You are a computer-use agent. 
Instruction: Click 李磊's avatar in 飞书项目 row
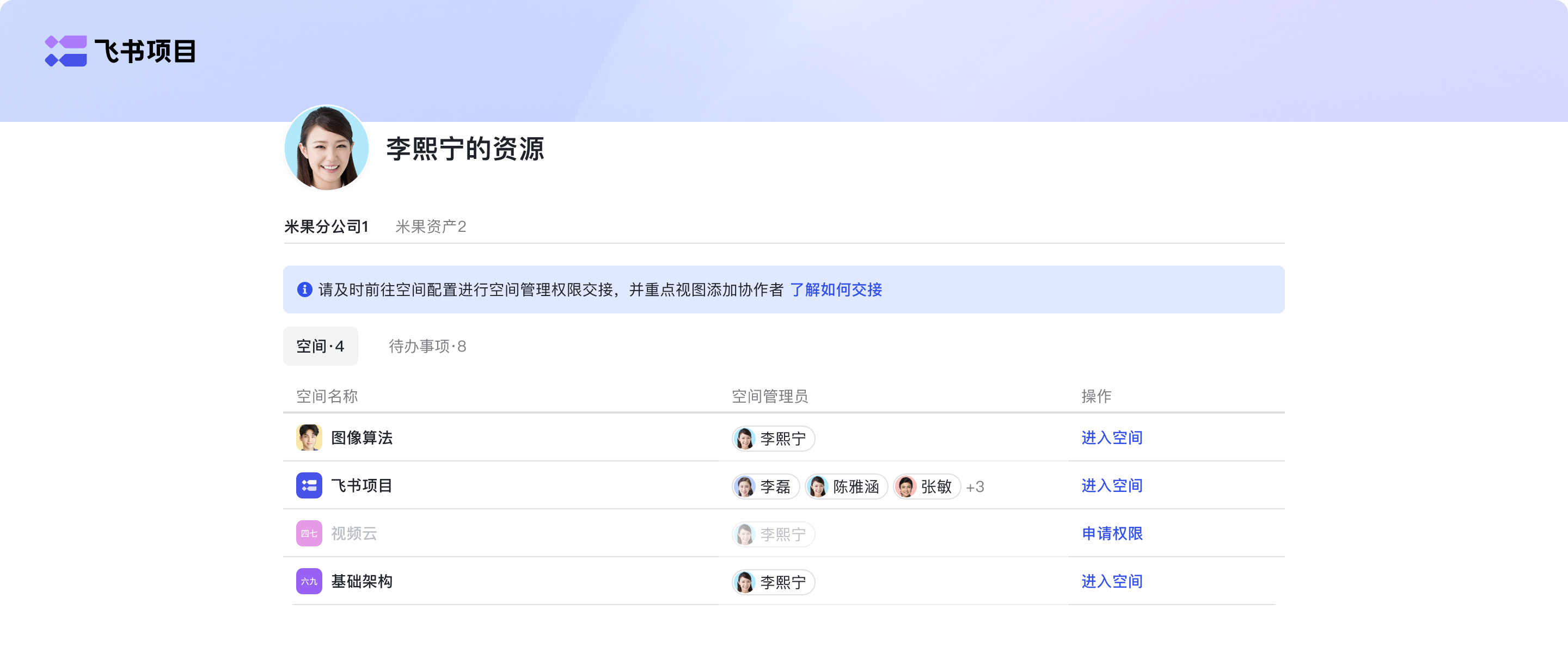click(744, 487)
